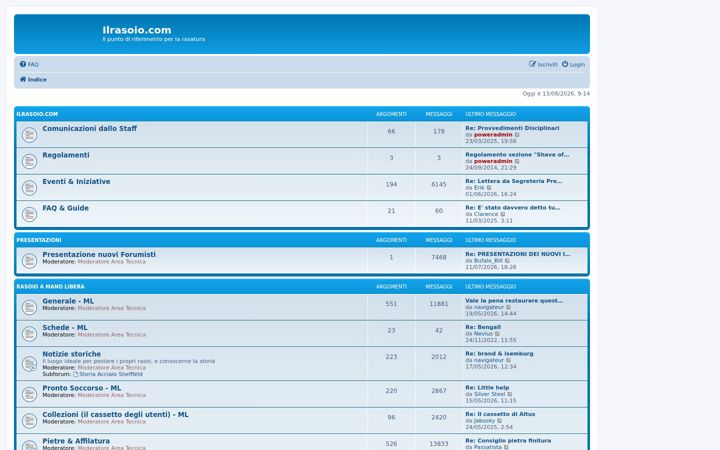This screenshot has height=450, width=720.
Task: View latest post icon for Regolamento sezione post
Action: (517, 162)
